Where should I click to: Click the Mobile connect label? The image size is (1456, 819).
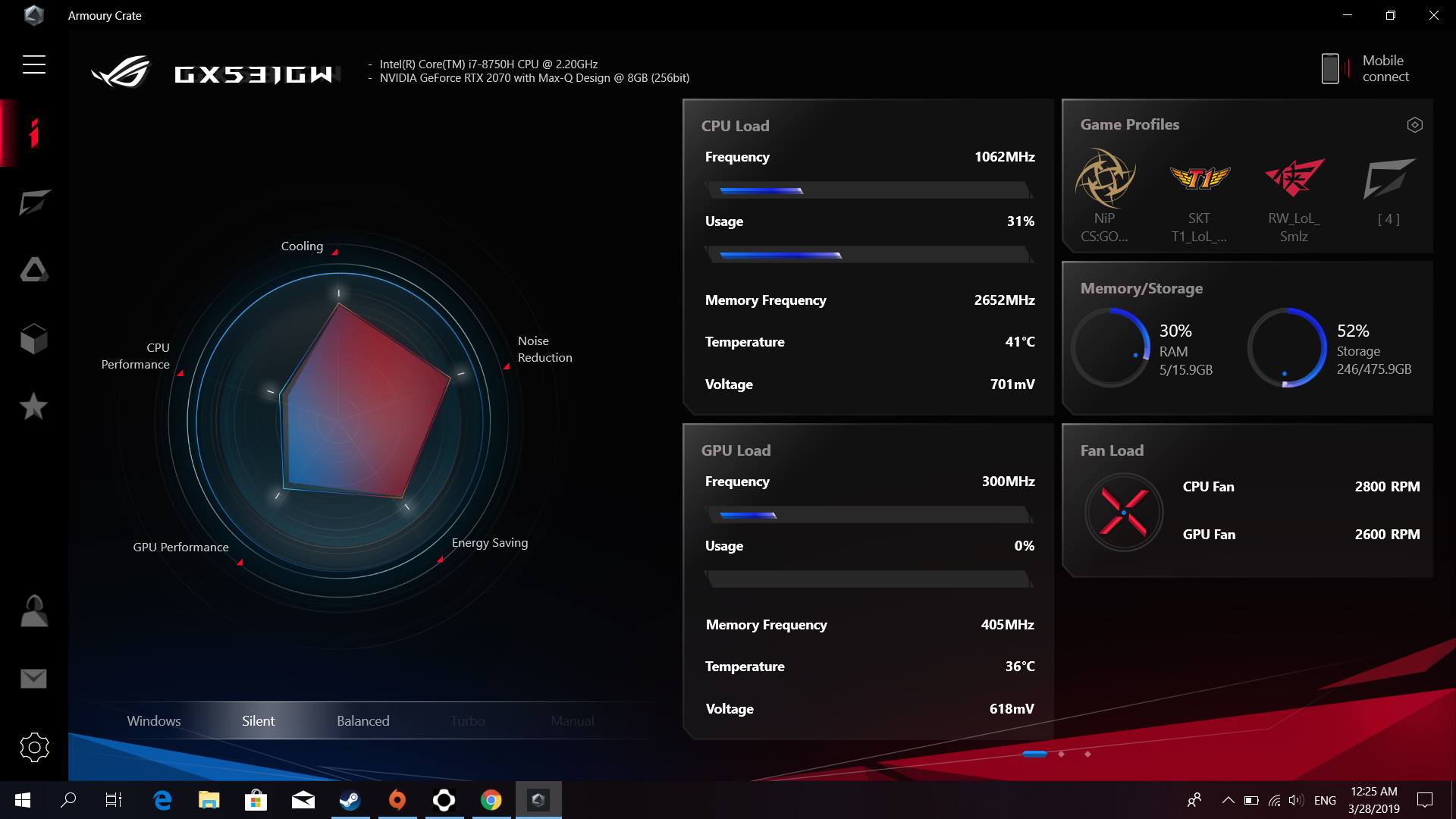(x=1385, y=68)
